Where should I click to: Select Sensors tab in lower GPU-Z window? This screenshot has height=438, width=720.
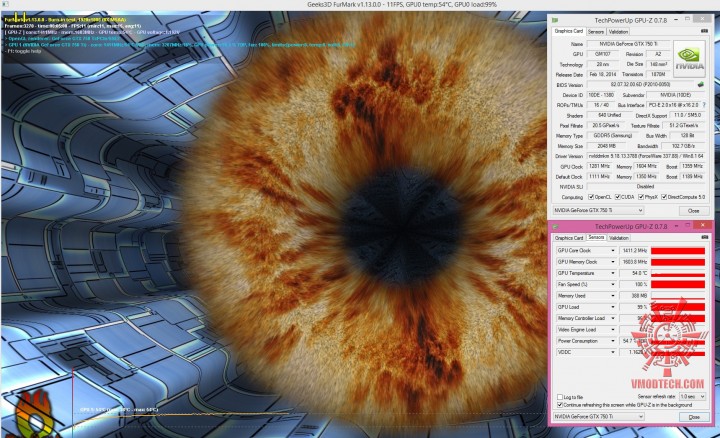click(x=596, y=237)
